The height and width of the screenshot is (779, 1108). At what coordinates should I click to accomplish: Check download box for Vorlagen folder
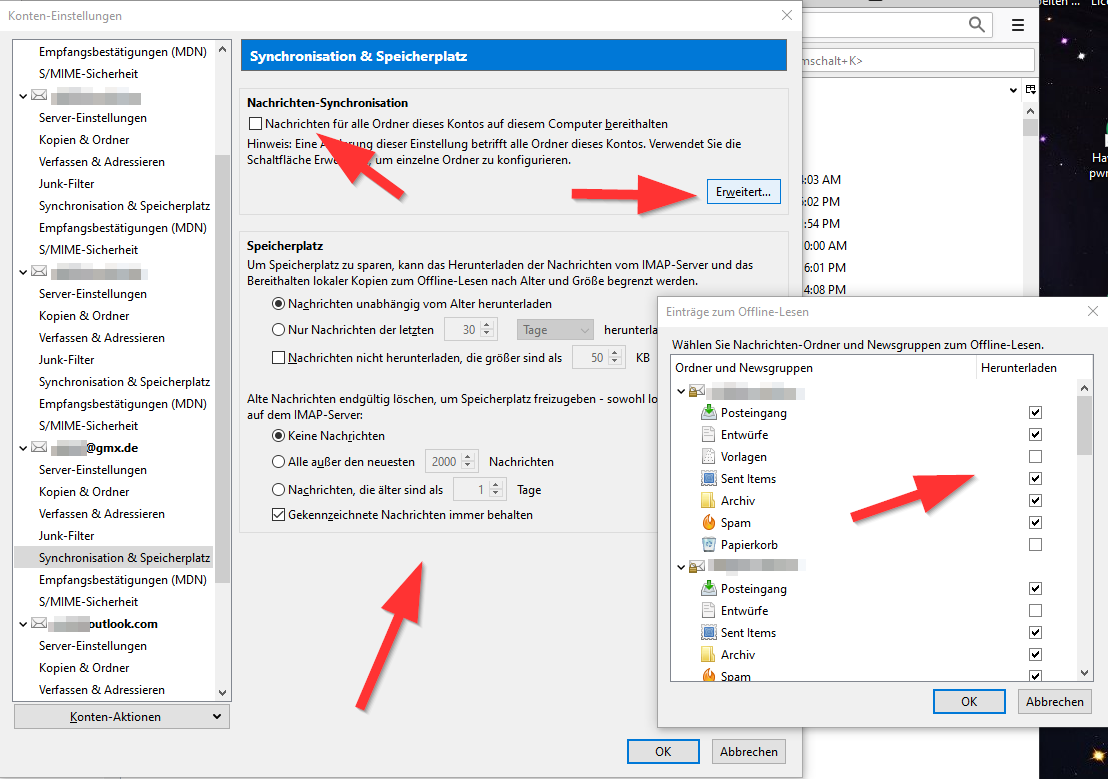[1035, 456]
